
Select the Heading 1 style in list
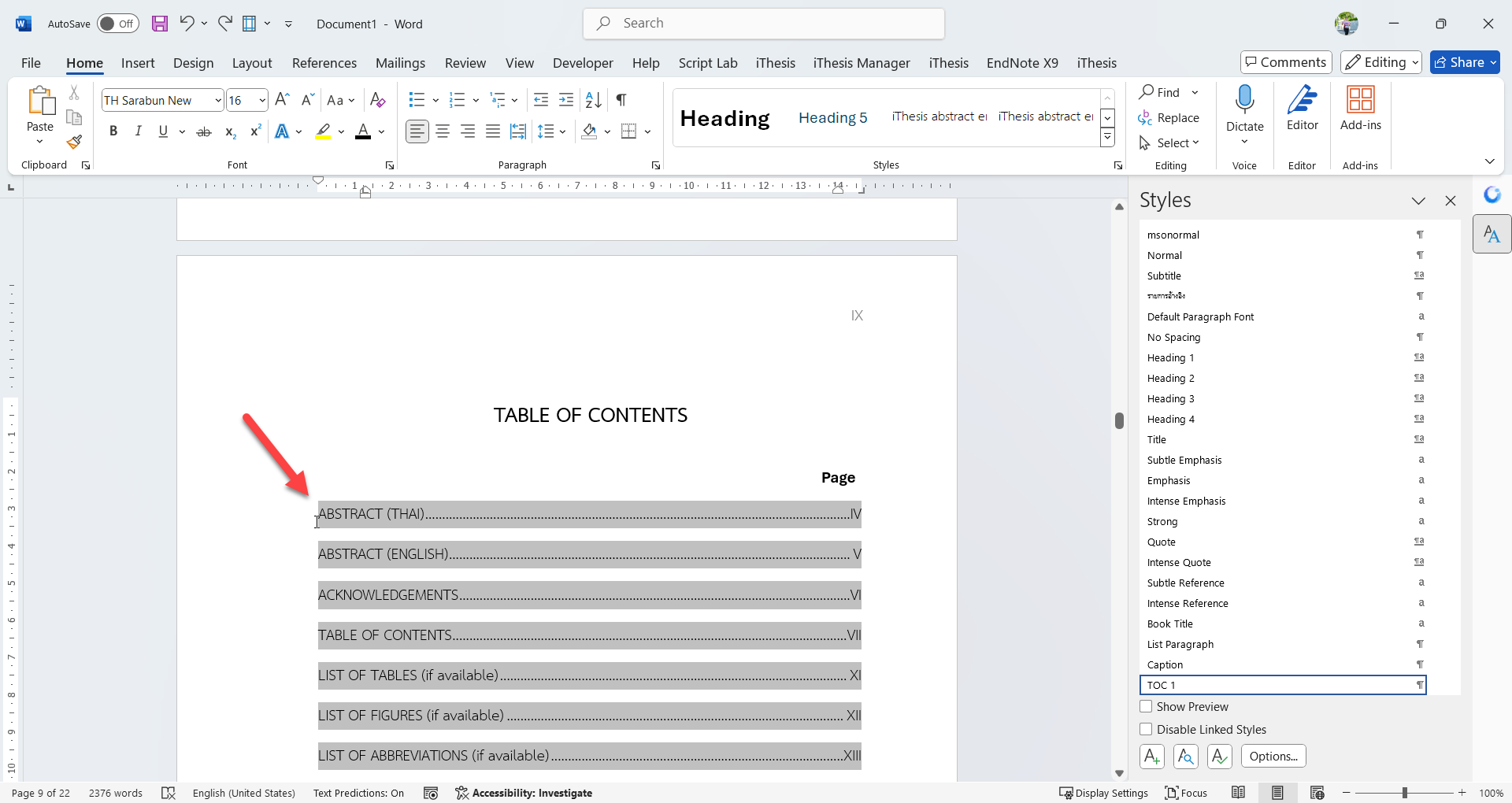(x=1283, y=357)
